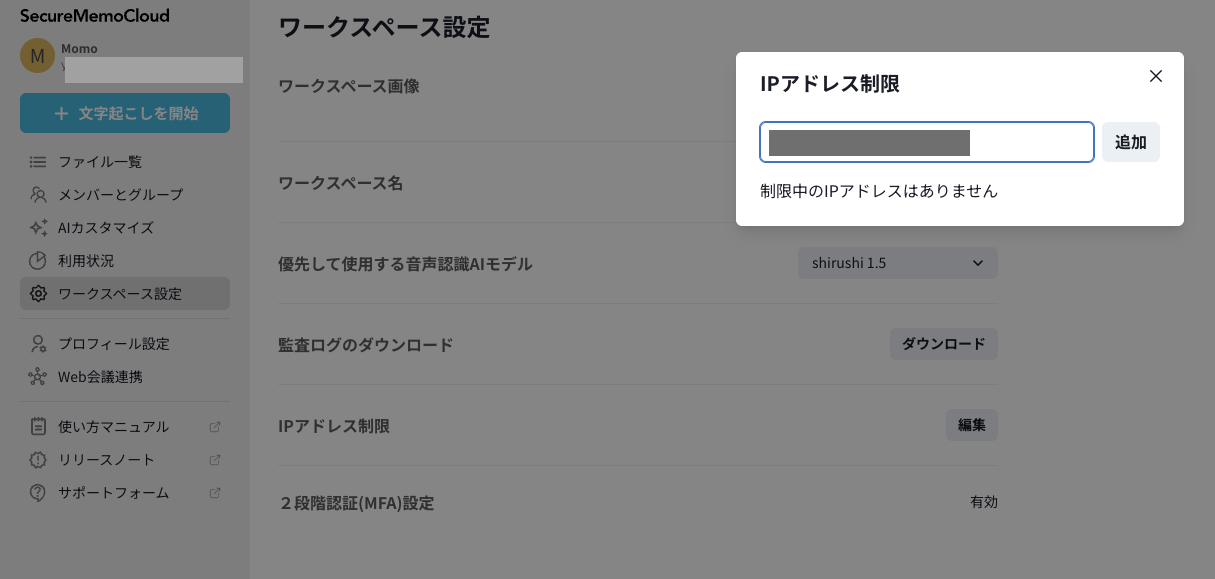
Task: Open the shirushi 1.5 model dropdown
Action: (897, 263)
